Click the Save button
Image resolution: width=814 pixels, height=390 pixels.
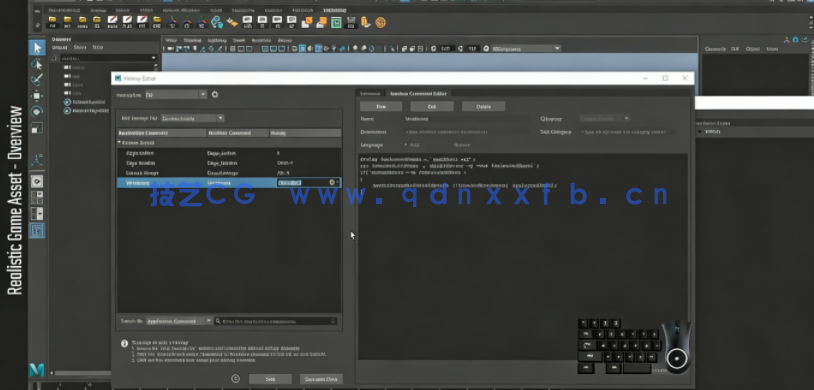pos(270,379)
